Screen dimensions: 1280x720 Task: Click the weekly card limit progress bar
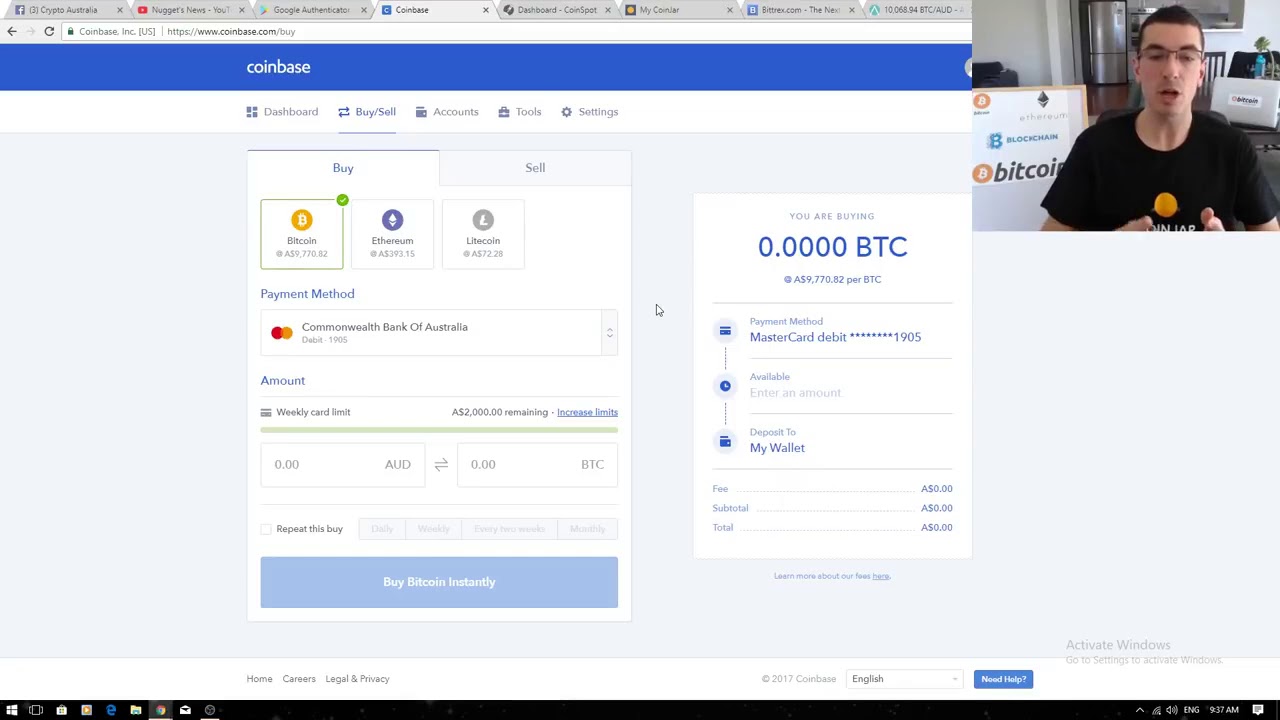[x=439, y=430]
